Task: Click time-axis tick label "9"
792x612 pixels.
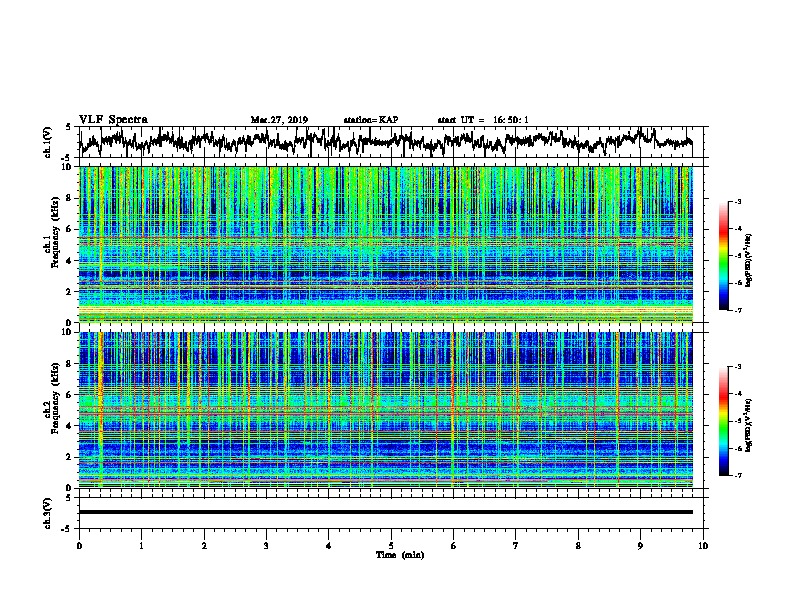Action: [640, 546]
